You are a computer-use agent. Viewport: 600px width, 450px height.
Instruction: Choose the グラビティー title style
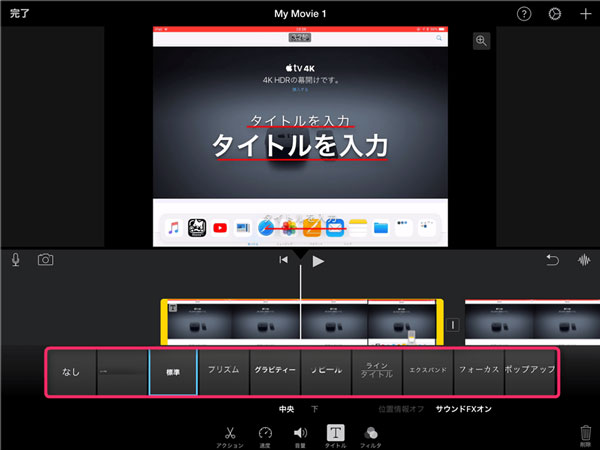click(x=275, y=372)
